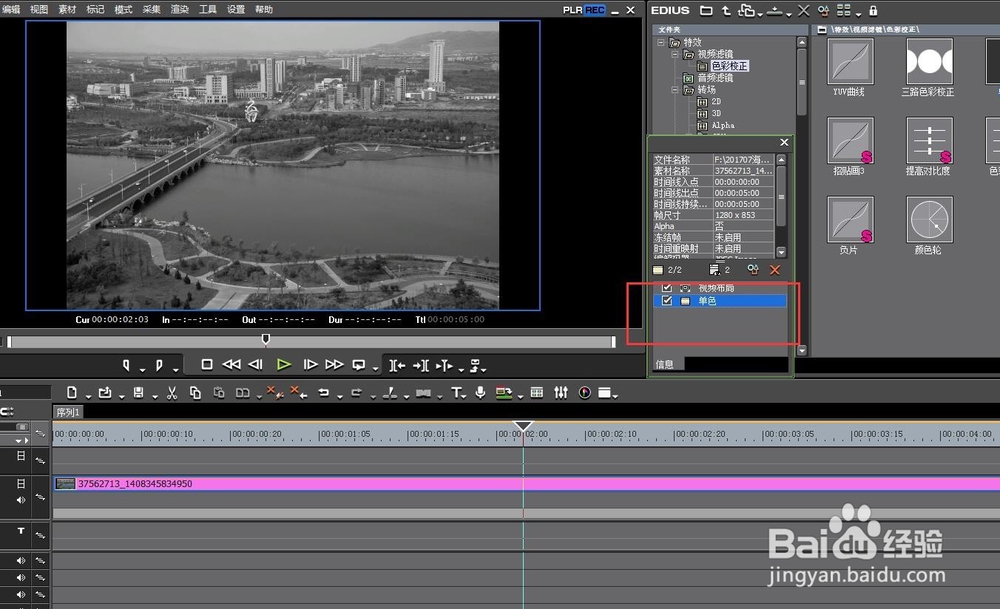The width and height of the screenshot is (1000, 609).
Task: Click the Copy icon in timeline toolbar
Action: point(195,393)
